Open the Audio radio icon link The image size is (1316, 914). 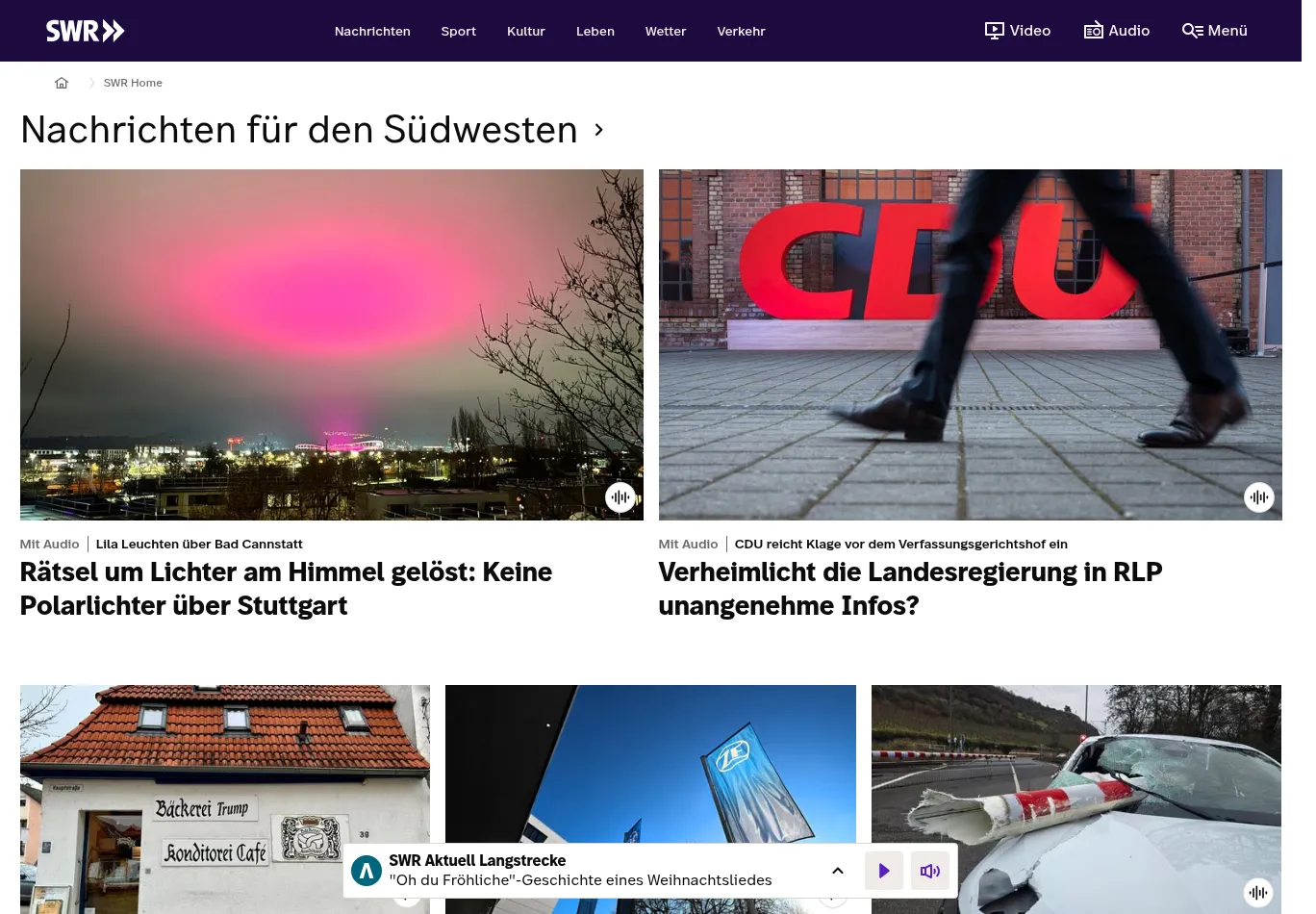[x=1094, y=31]
